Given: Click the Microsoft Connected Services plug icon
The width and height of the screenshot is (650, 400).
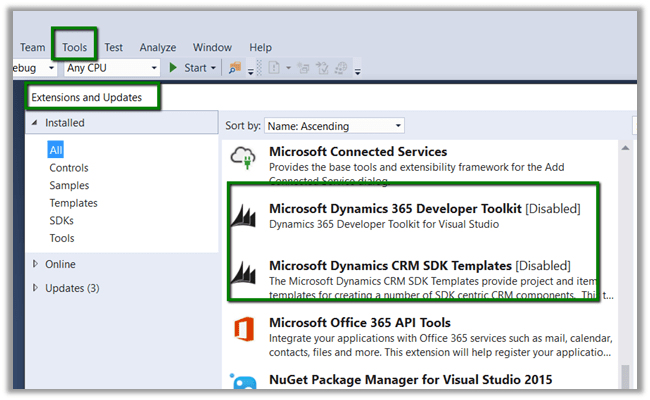Looking at the screenshot, I should (x=243, y=160).
